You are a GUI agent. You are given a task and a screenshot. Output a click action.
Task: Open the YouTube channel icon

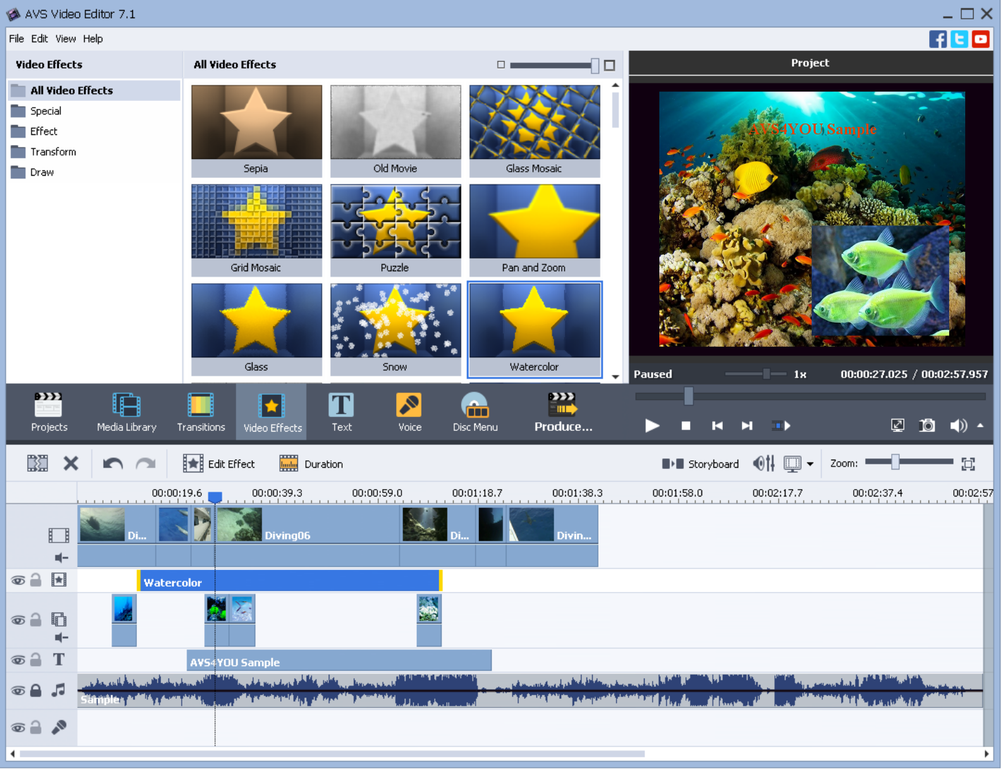[x=981, y=39]
